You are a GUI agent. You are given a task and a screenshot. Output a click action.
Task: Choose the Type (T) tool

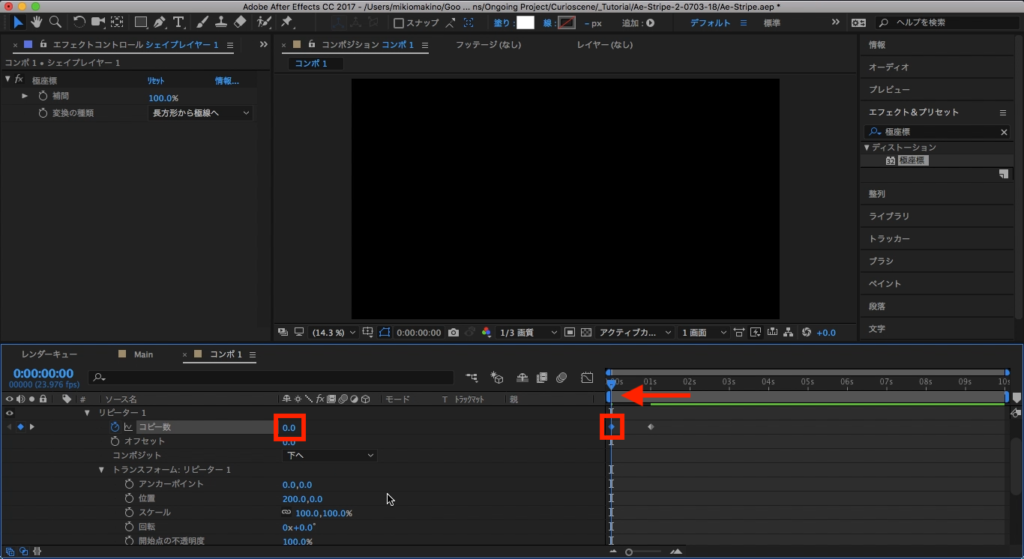(178, 22)
